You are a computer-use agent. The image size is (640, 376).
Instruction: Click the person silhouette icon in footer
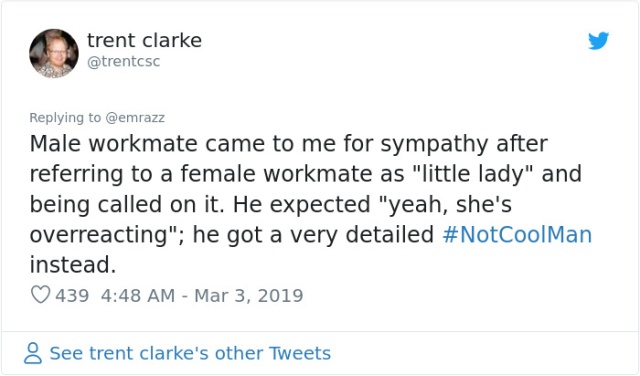33,353
